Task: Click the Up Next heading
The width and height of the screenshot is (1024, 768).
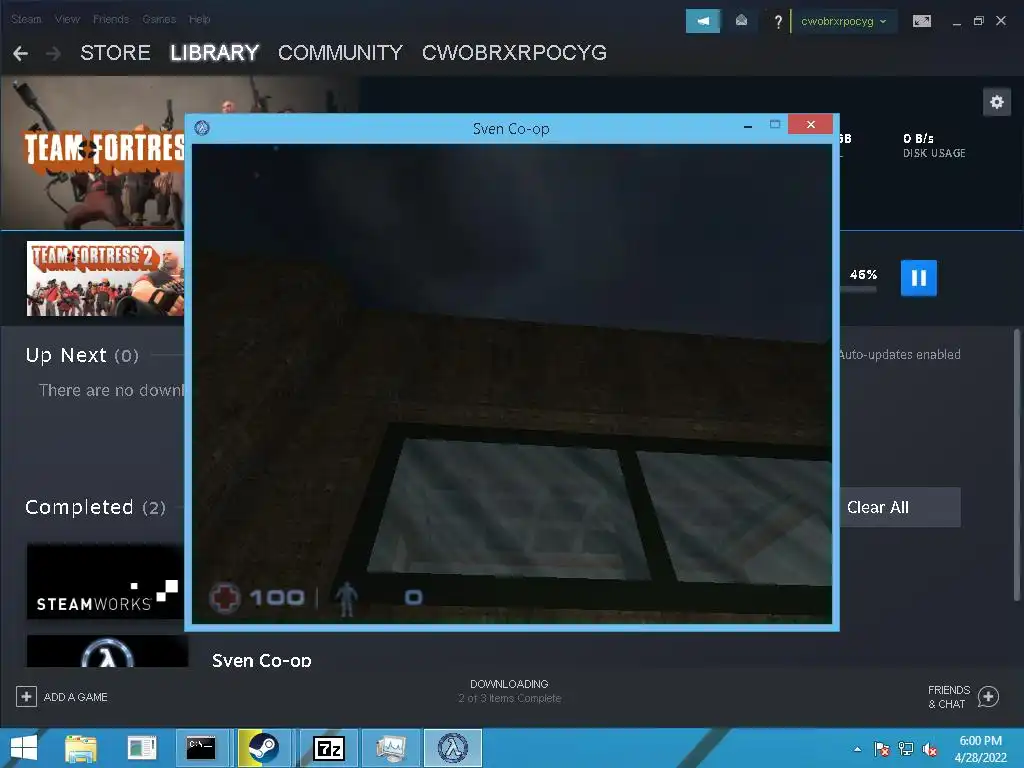Action: (x=82, y=355)
